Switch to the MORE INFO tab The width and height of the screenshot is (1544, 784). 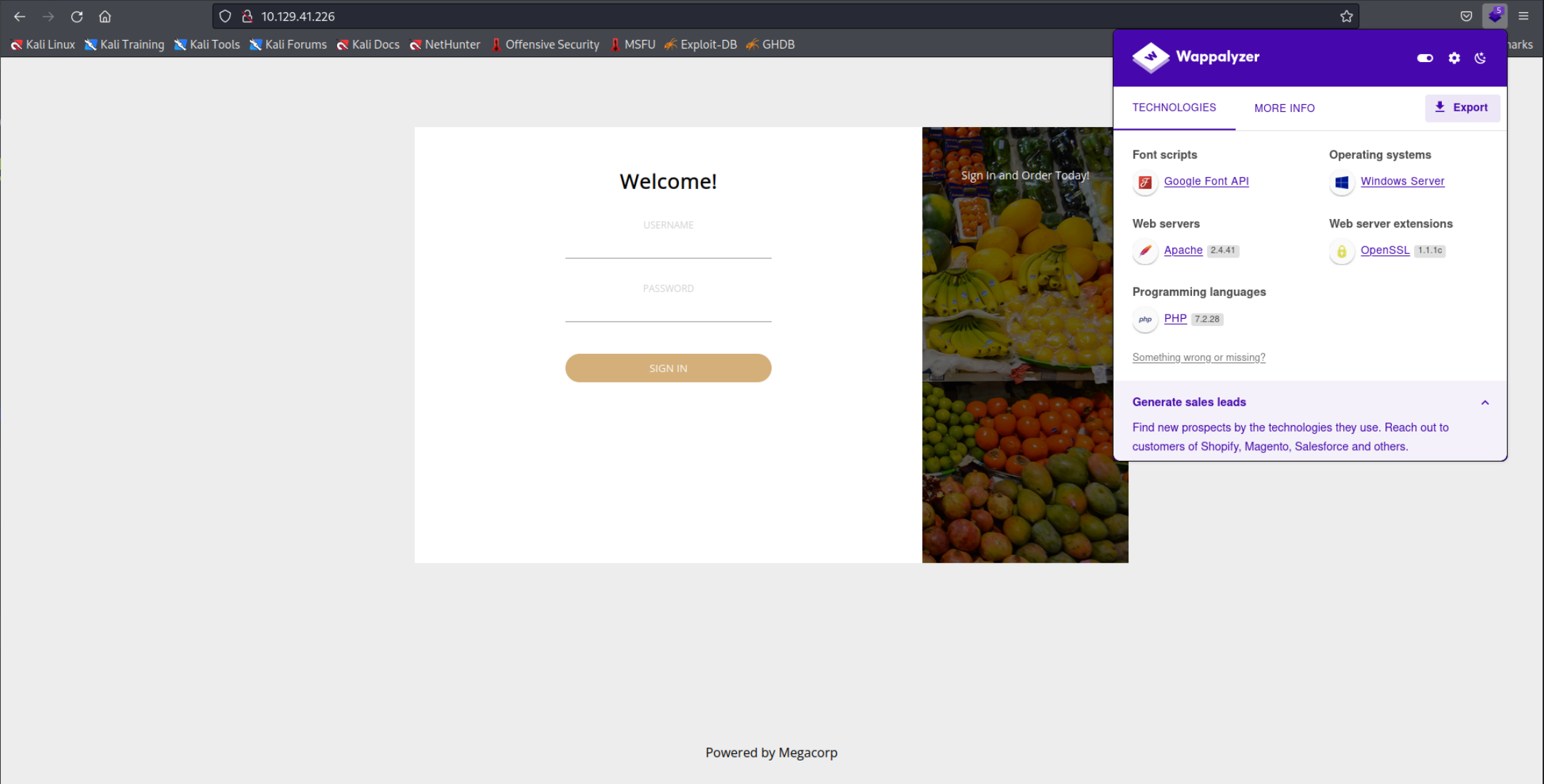click(x=1284, y=108)
